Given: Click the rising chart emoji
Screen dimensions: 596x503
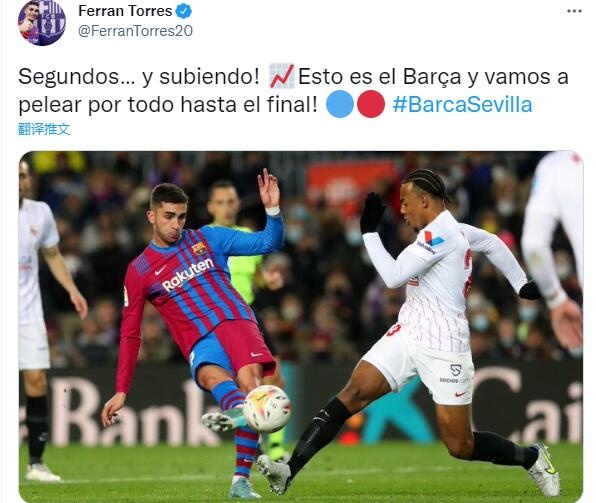Looking at the screenshot, I should pyautogui.click(x=281, y=76).
